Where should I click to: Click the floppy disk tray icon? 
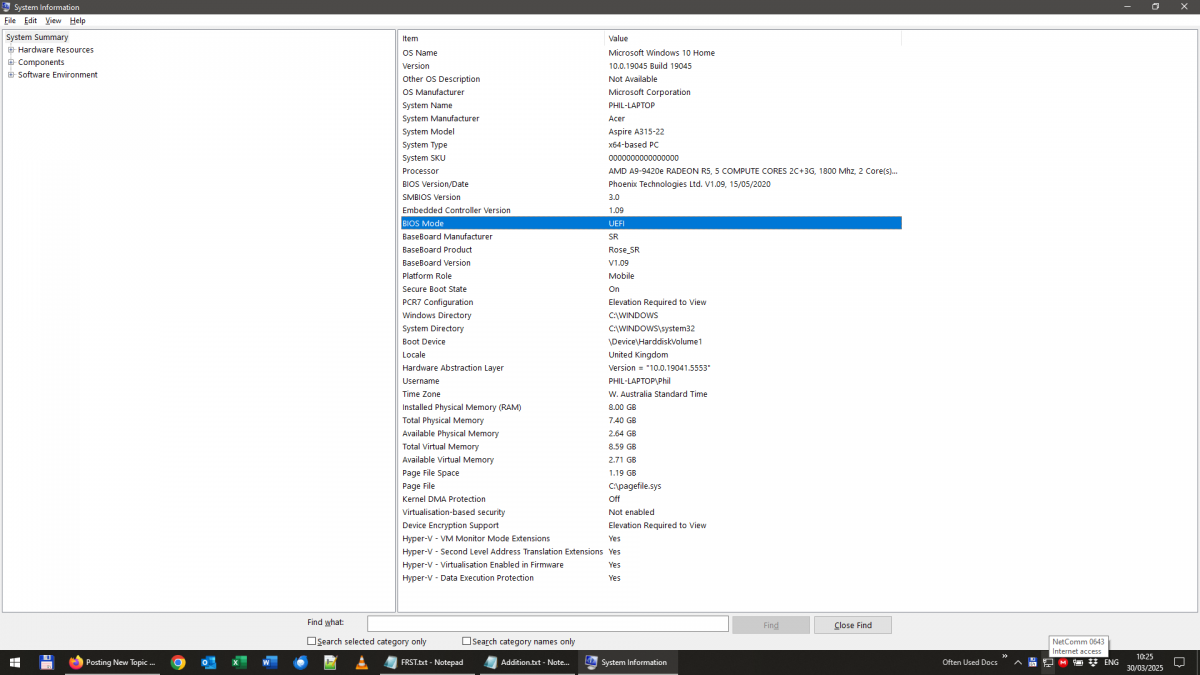click(x=1033, y=662)
